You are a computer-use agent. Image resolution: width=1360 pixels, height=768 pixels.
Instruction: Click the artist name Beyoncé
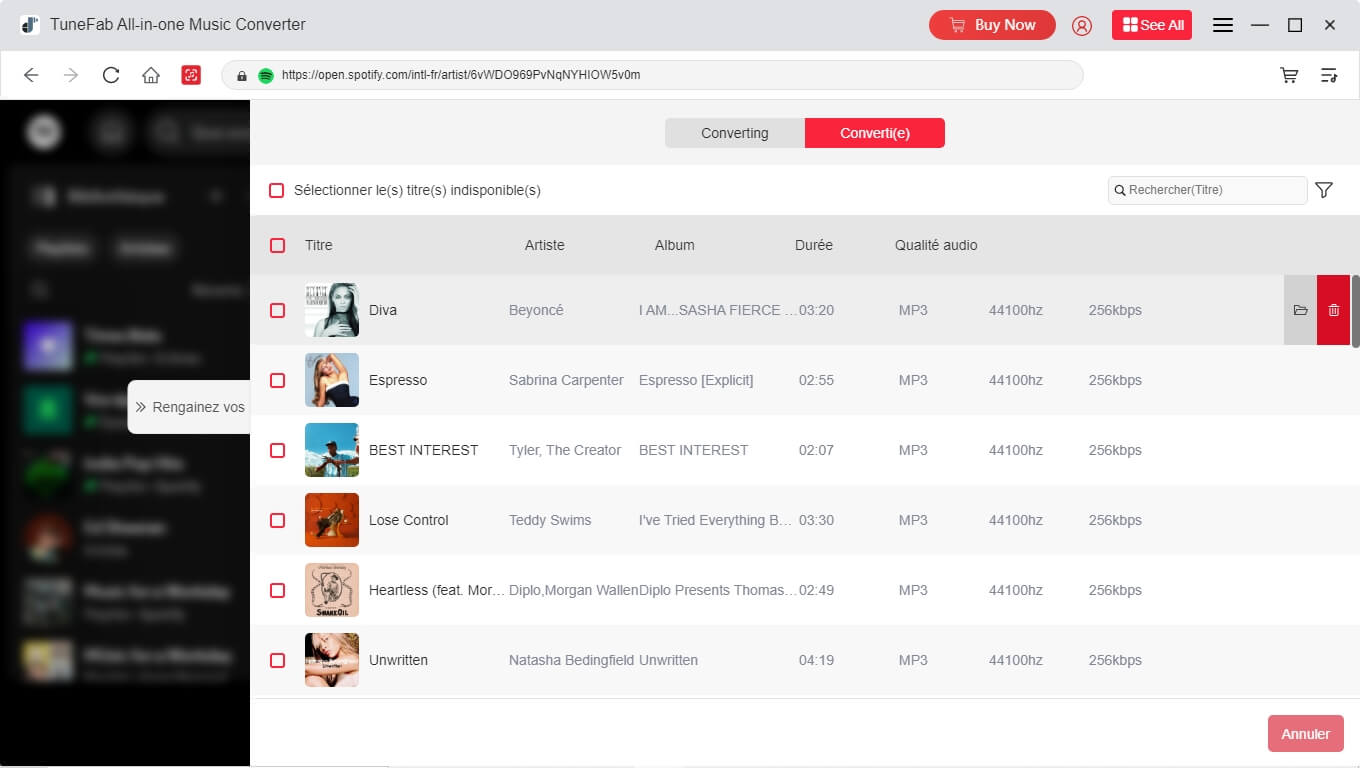click(x=536, y=310)
